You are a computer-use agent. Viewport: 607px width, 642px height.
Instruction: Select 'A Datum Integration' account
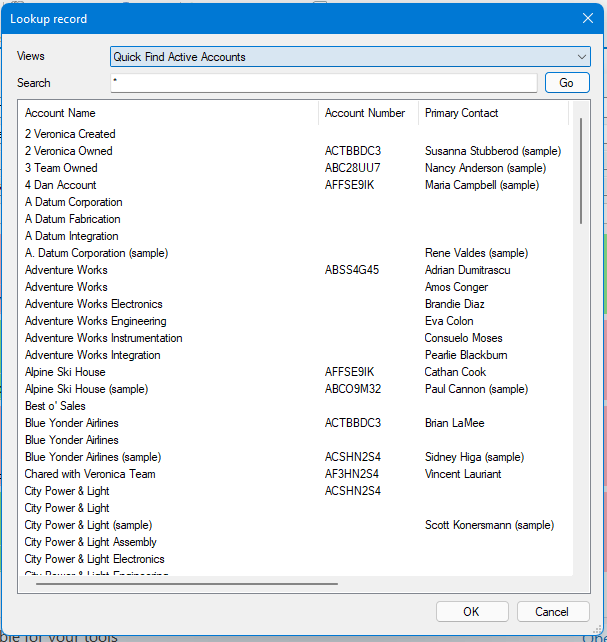click(x=72, y=236)
